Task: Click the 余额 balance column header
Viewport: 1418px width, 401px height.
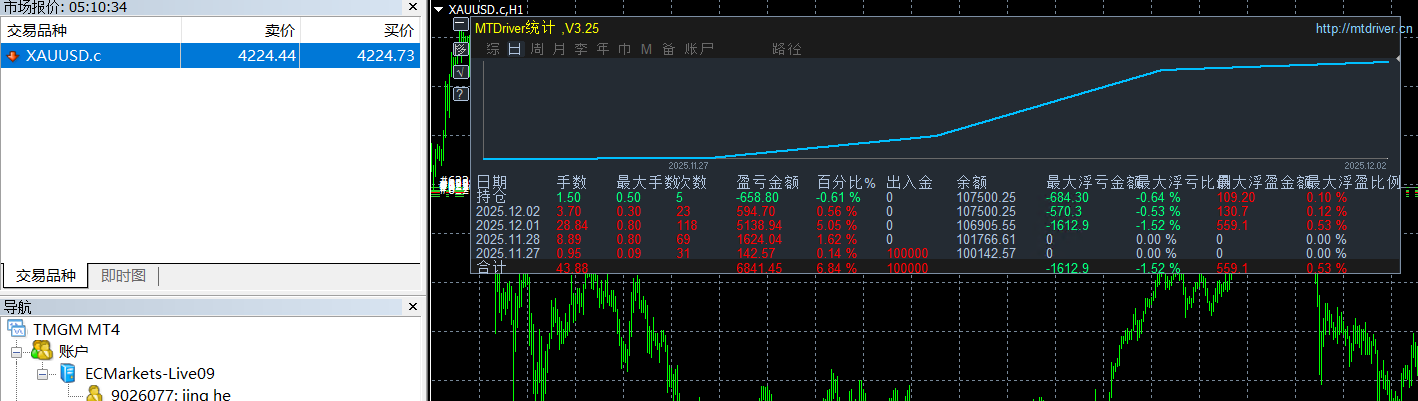Action: point(971,182)
